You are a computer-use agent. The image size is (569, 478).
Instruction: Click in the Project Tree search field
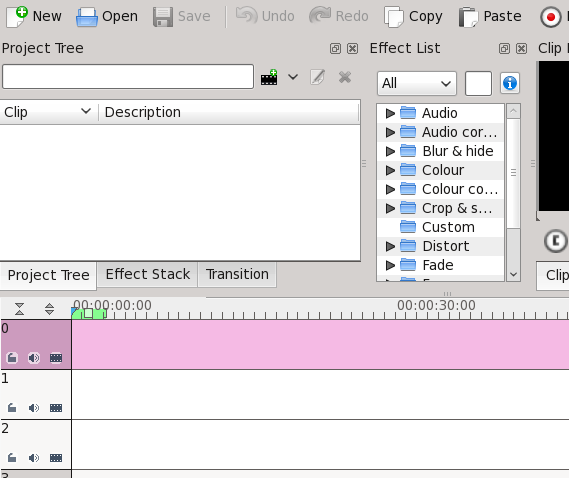pyautogui.click(x=128, y=77)
